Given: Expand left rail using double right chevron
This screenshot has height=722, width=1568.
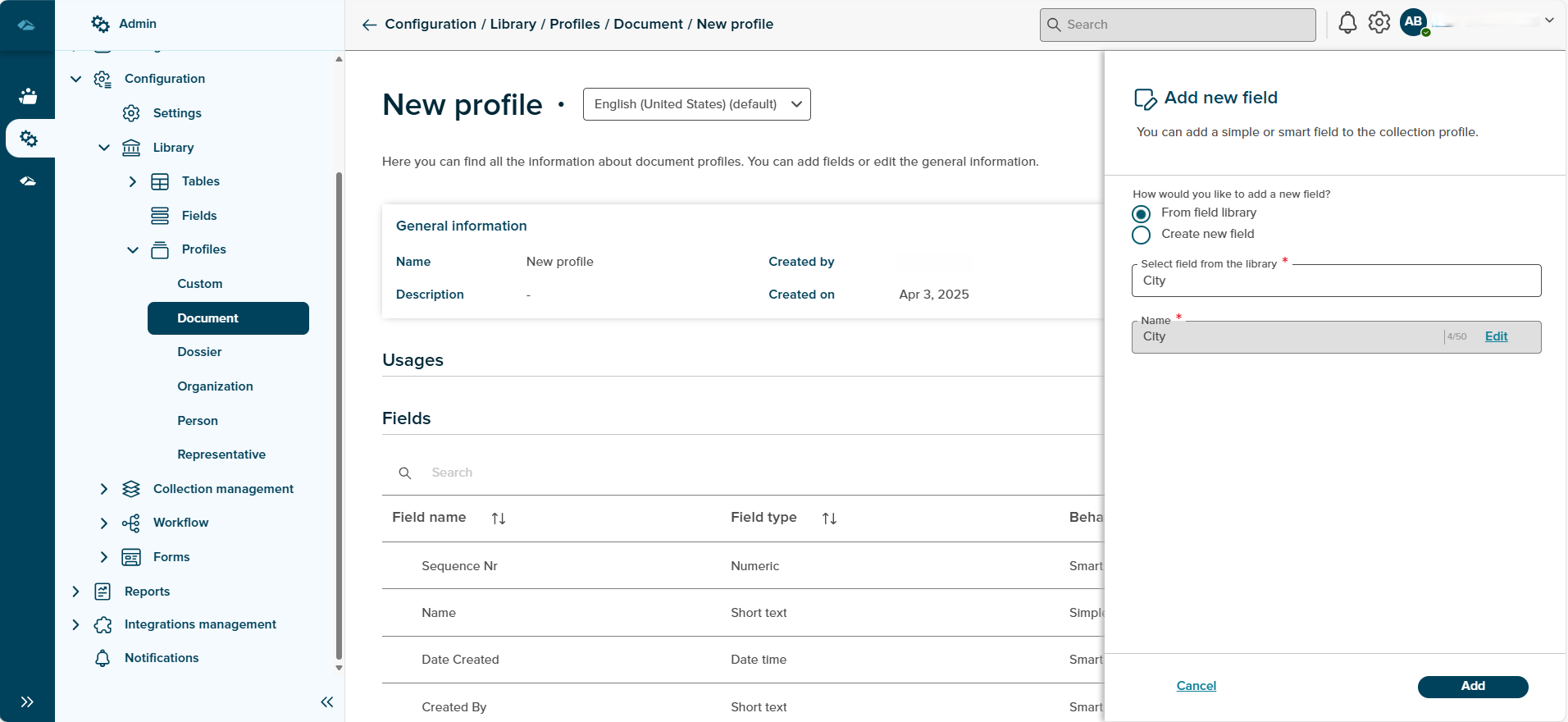Looking at the screenshot, I should click(x=27, y=701).
